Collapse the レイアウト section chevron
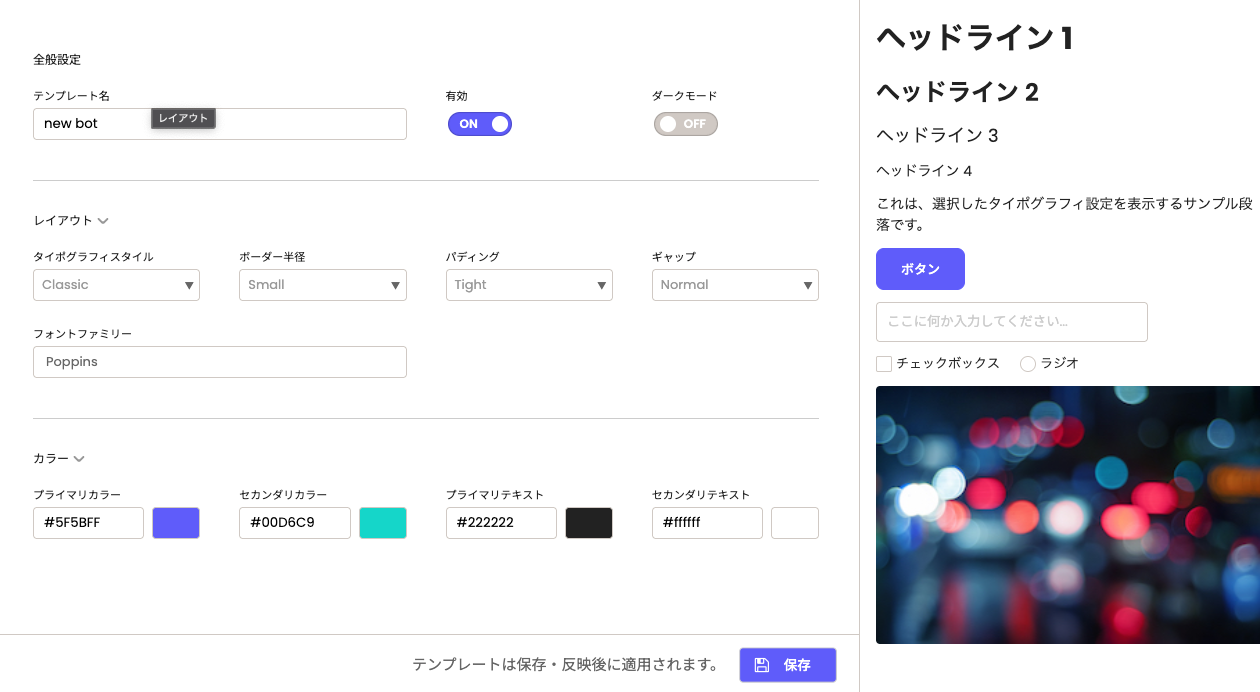This screenshot has width=1260, height=692. click(103, 221)
